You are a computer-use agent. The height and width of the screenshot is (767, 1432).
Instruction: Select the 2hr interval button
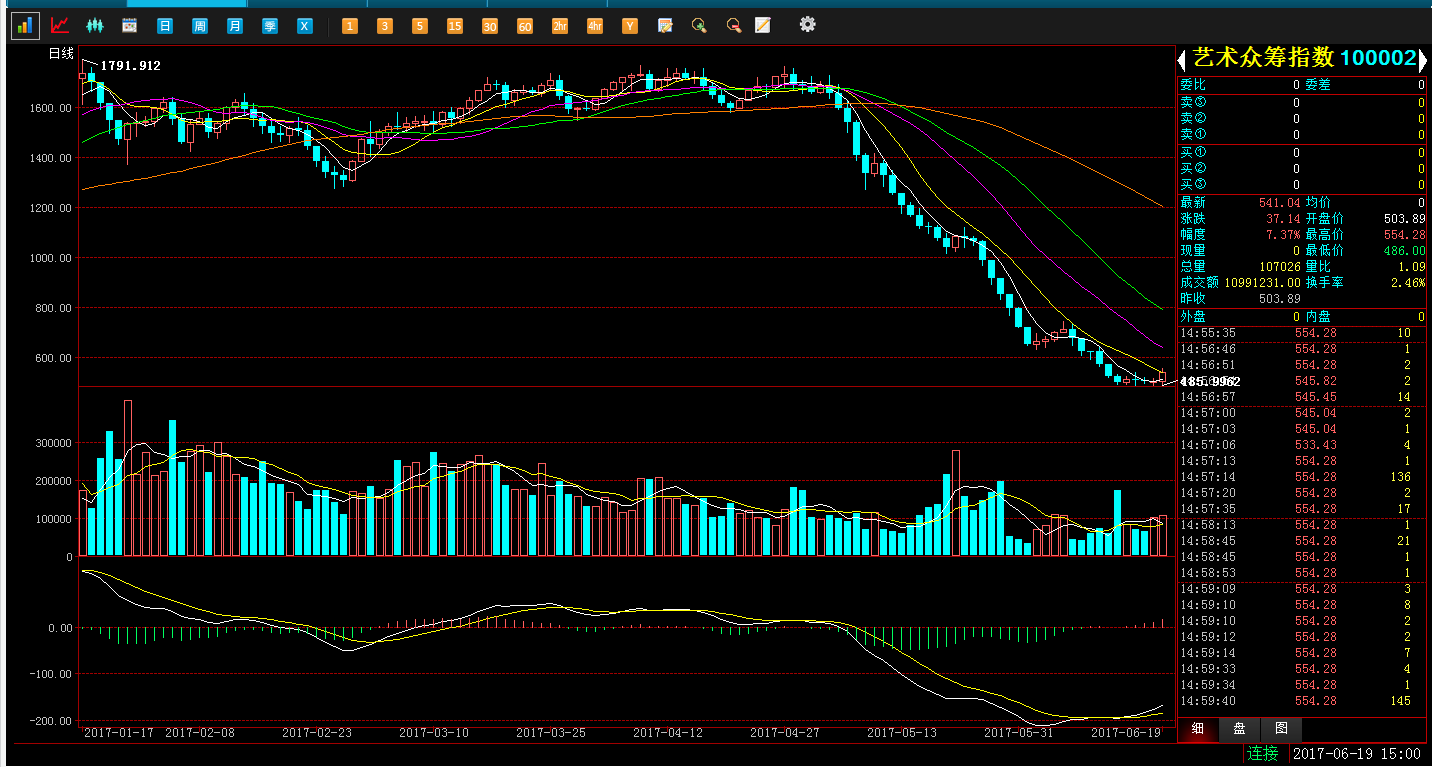[559, 26]
